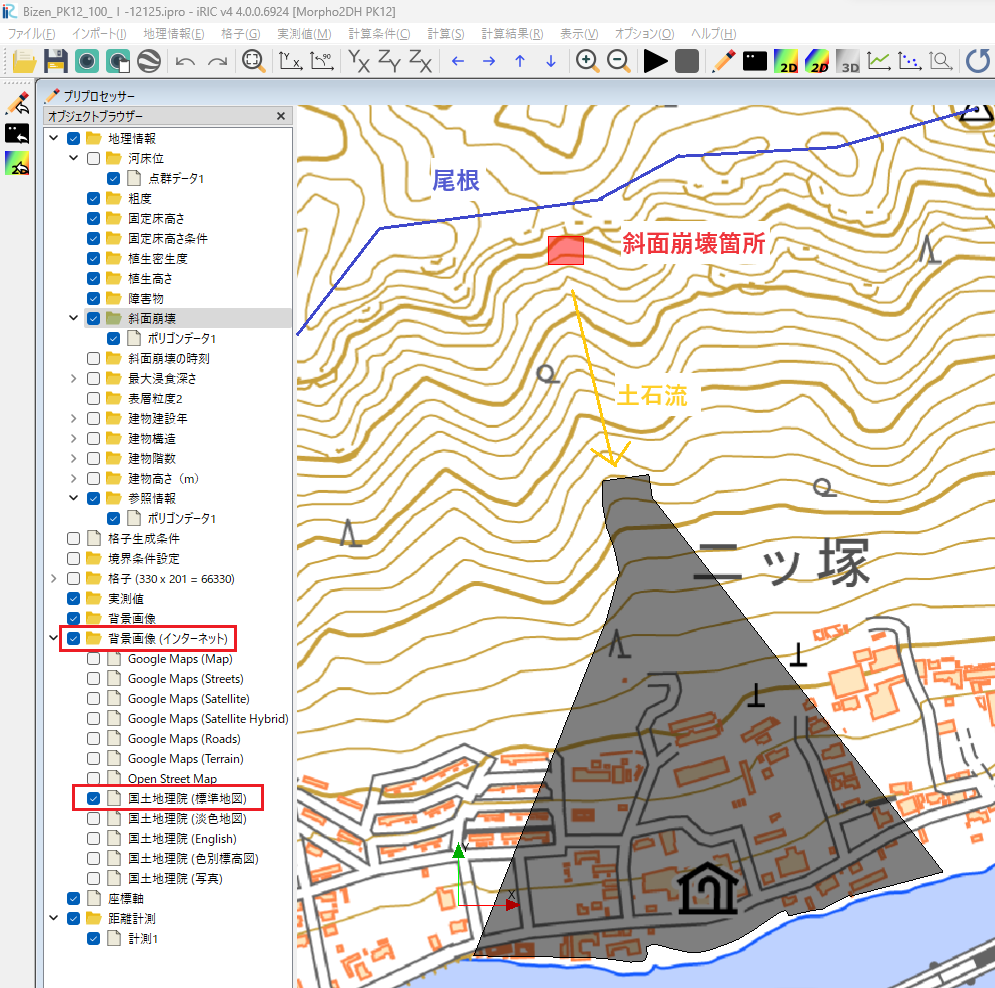Viewport: 995px width, 988px height.
Task: Click the Zoom In magnifier icon
Action: (x=588, y=61)
